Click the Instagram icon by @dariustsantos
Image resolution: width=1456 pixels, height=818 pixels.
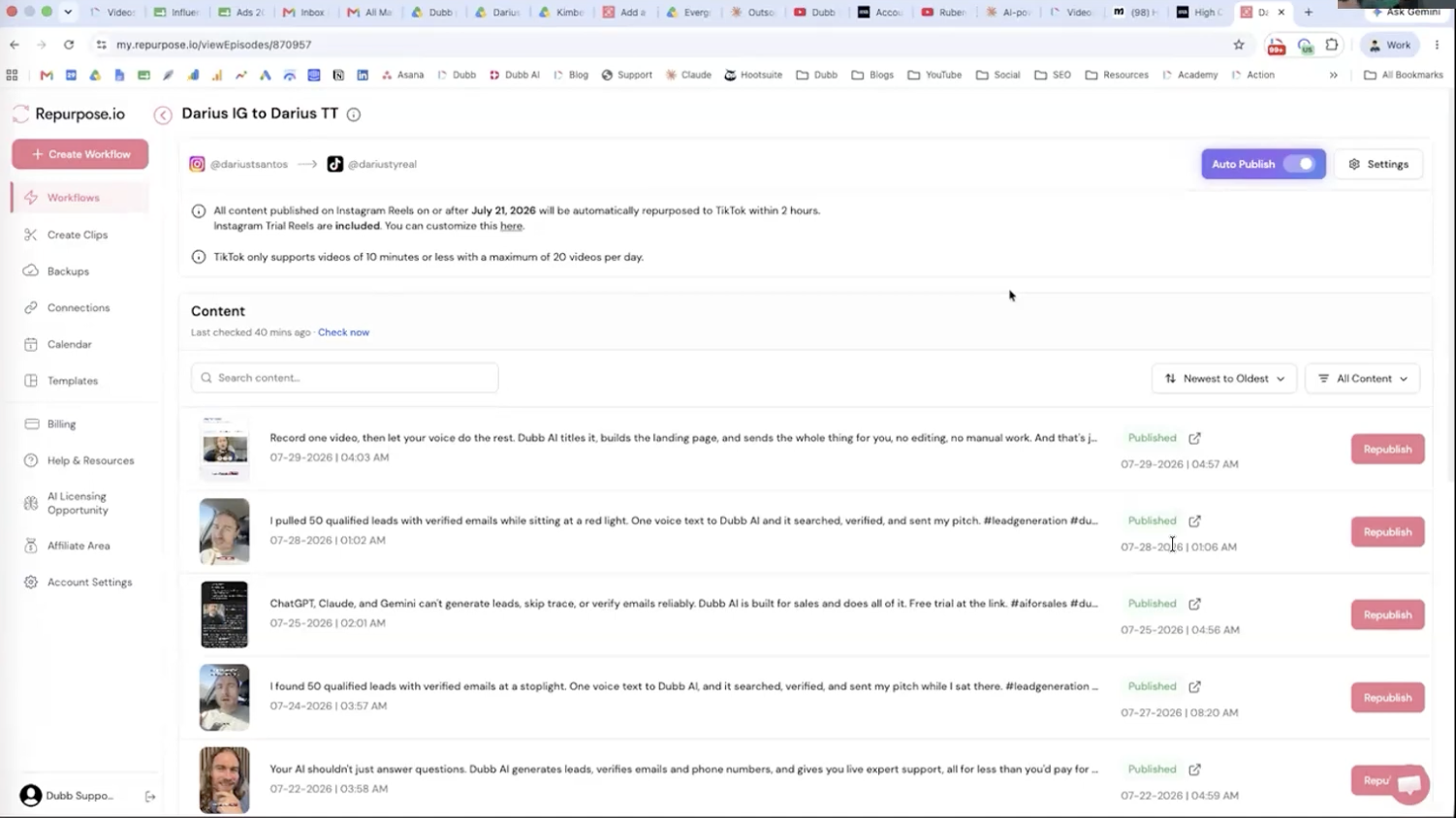[x=197, y=164]
